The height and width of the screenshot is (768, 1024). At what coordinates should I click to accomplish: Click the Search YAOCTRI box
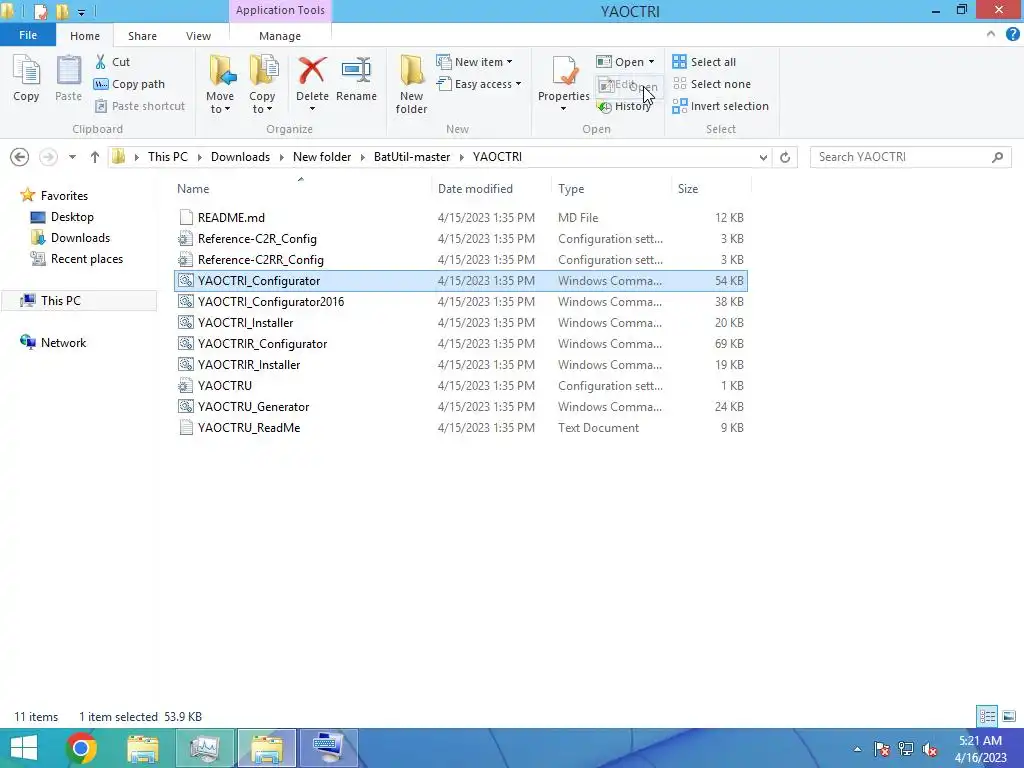[910, 157]
